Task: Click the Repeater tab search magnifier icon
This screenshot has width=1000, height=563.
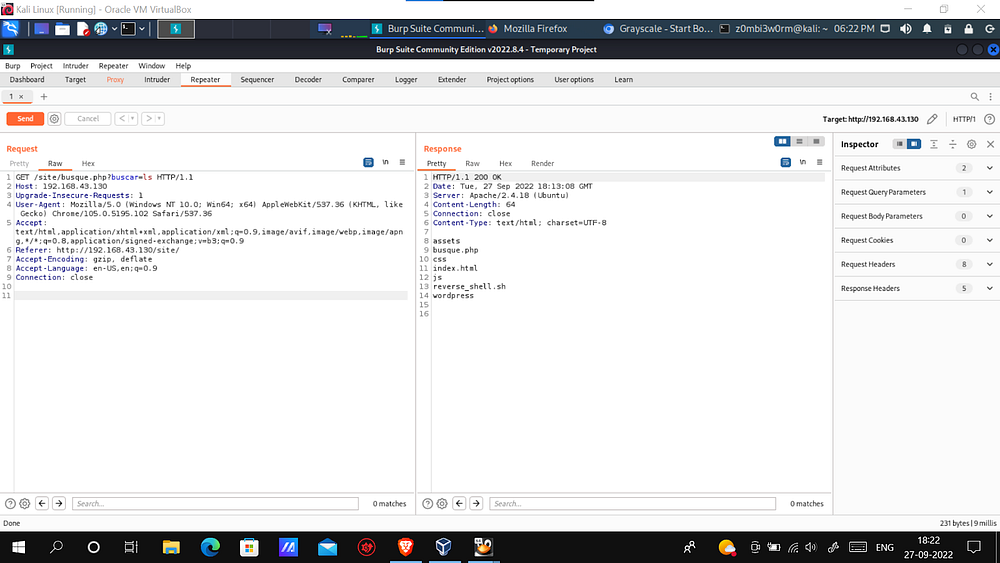Action: click(975, 97)
